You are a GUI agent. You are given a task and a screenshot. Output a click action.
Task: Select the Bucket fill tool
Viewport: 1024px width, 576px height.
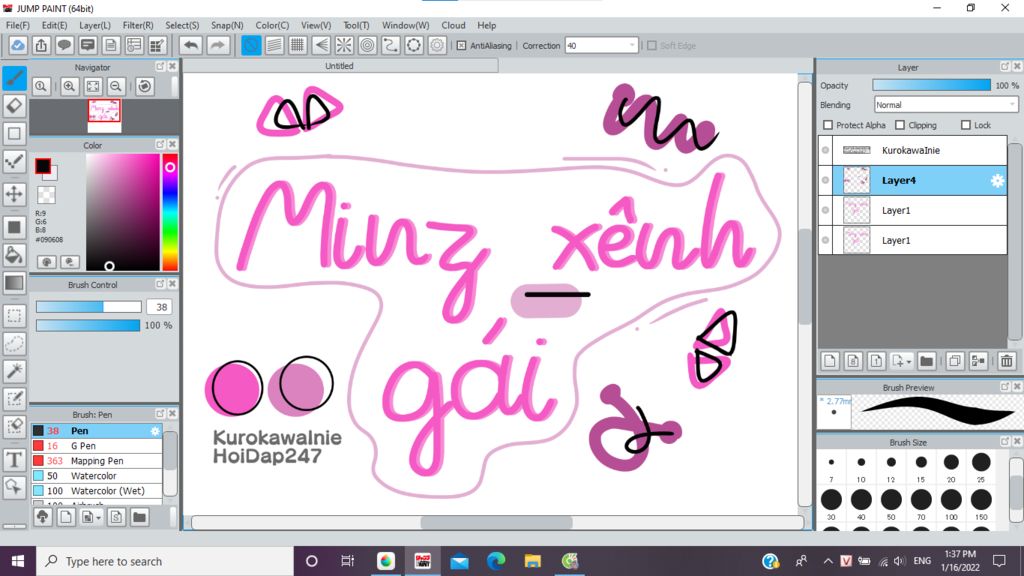[14, 255]
